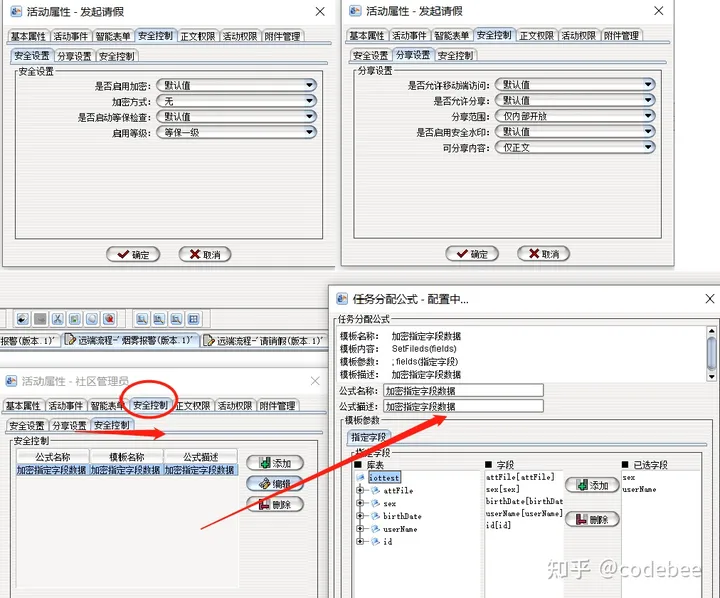
Task: Open 安全控制 sub-tab beside active 分享设置 sub-tab
Action: [455, 56]
